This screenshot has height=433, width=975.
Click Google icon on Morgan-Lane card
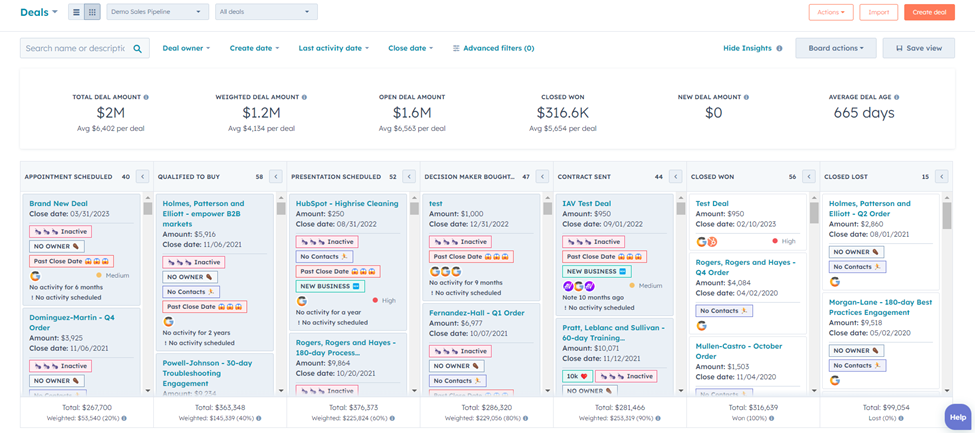pos(834,380)
